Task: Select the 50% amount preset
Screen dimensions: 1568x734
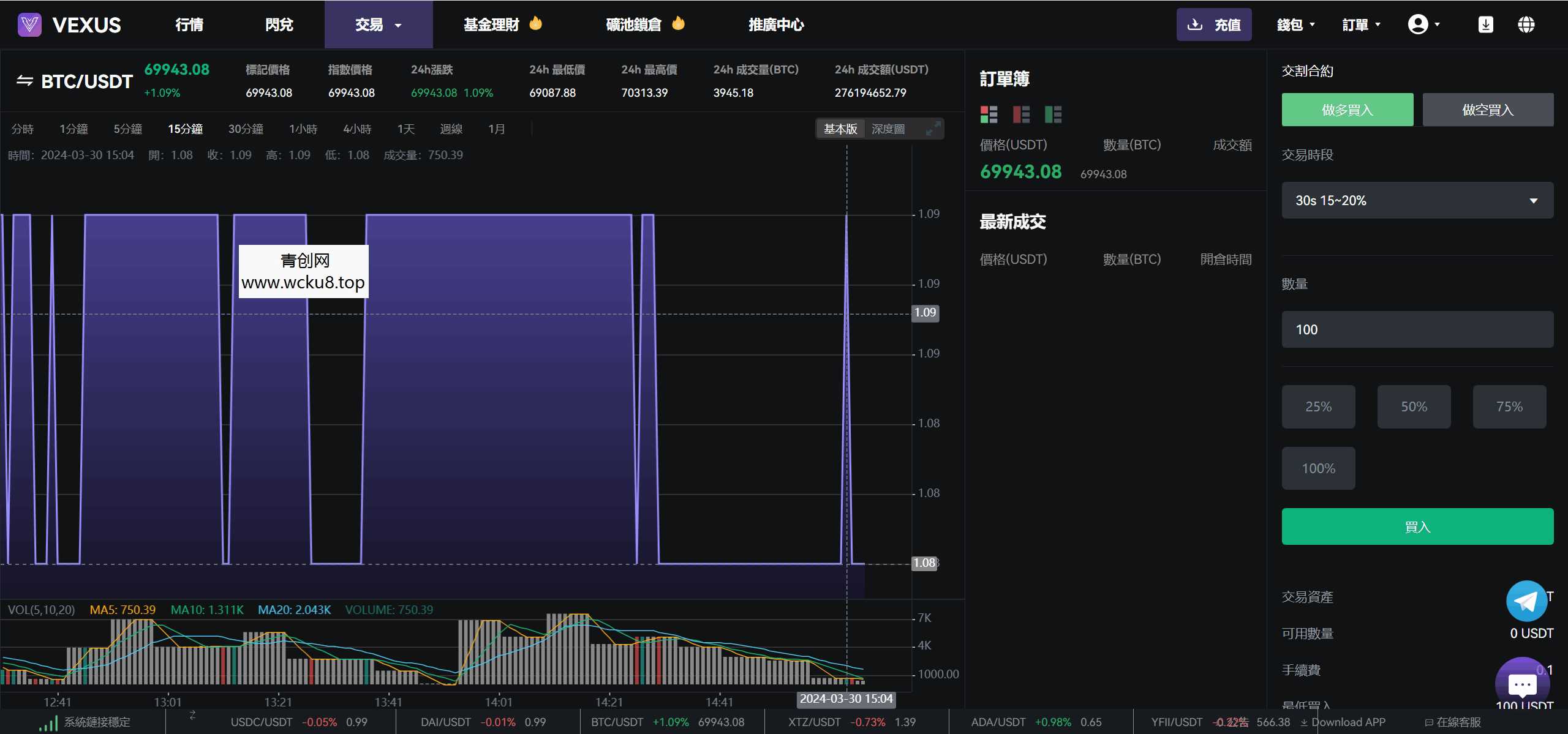Action: click(x=1414, y=406)
